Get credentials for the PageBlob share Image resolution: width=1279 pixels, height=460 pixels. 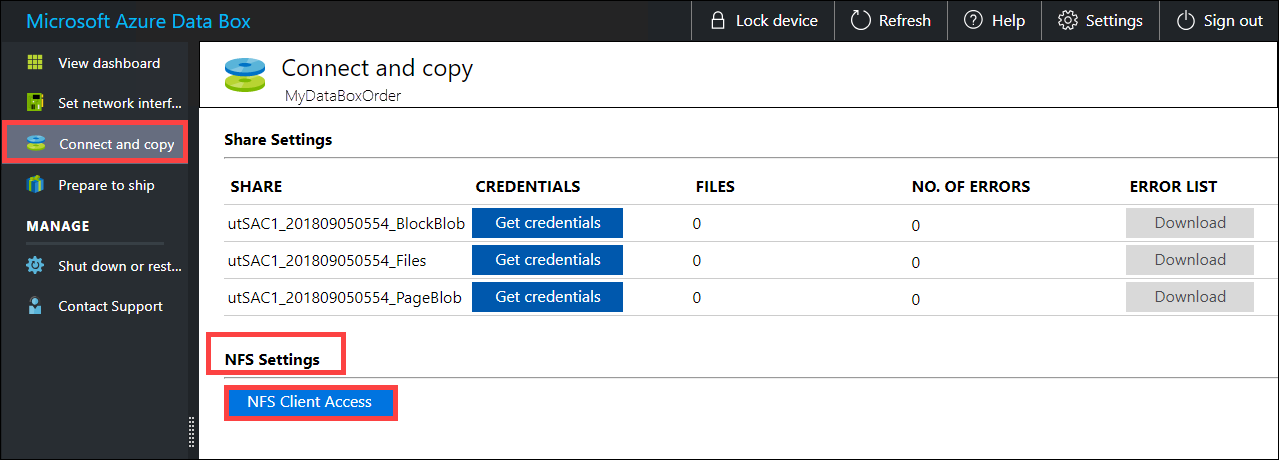pyautogui.click(x=548, y=297)
